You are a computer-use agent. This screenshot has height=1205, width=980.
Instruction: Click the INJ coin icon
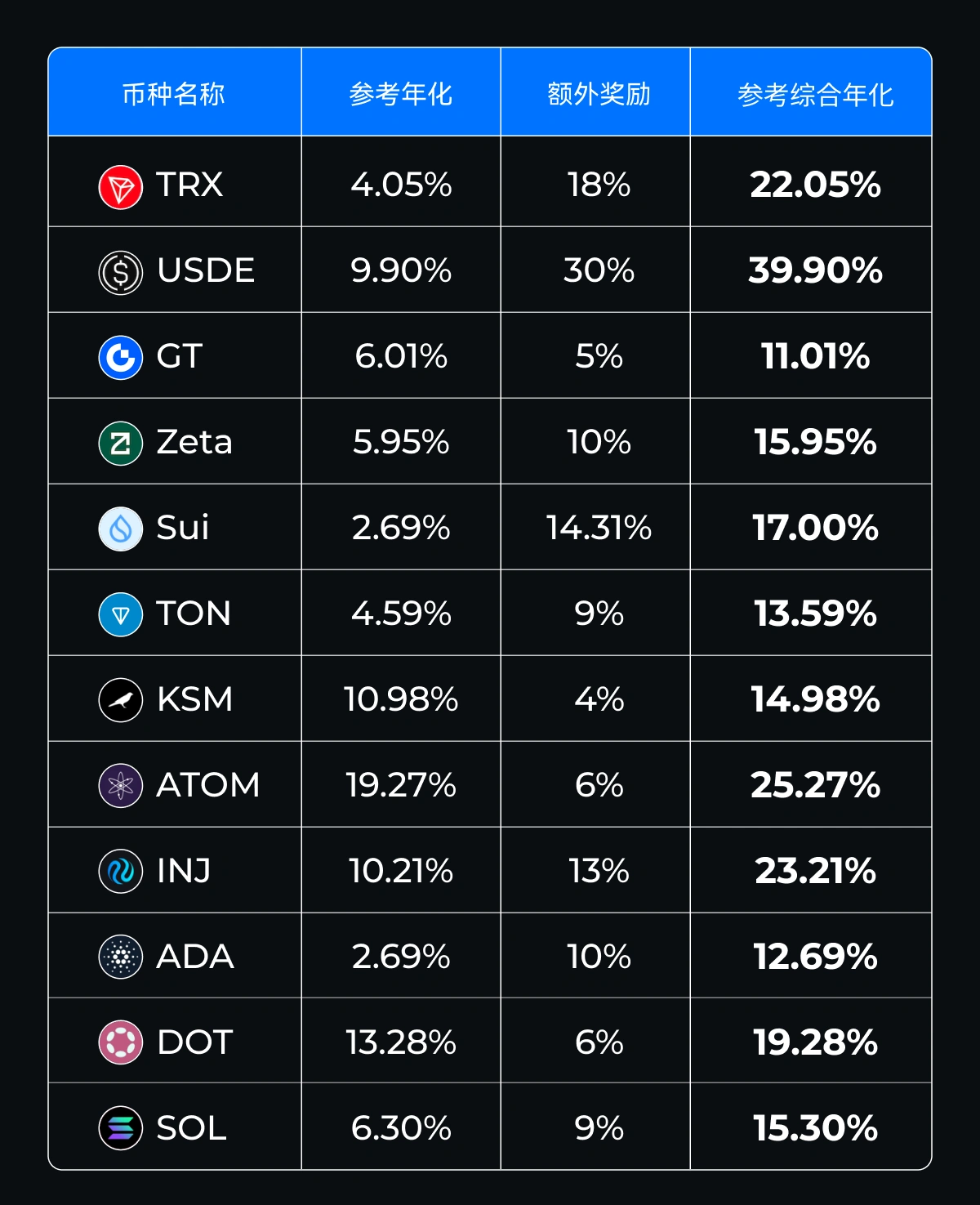(121, 871)
